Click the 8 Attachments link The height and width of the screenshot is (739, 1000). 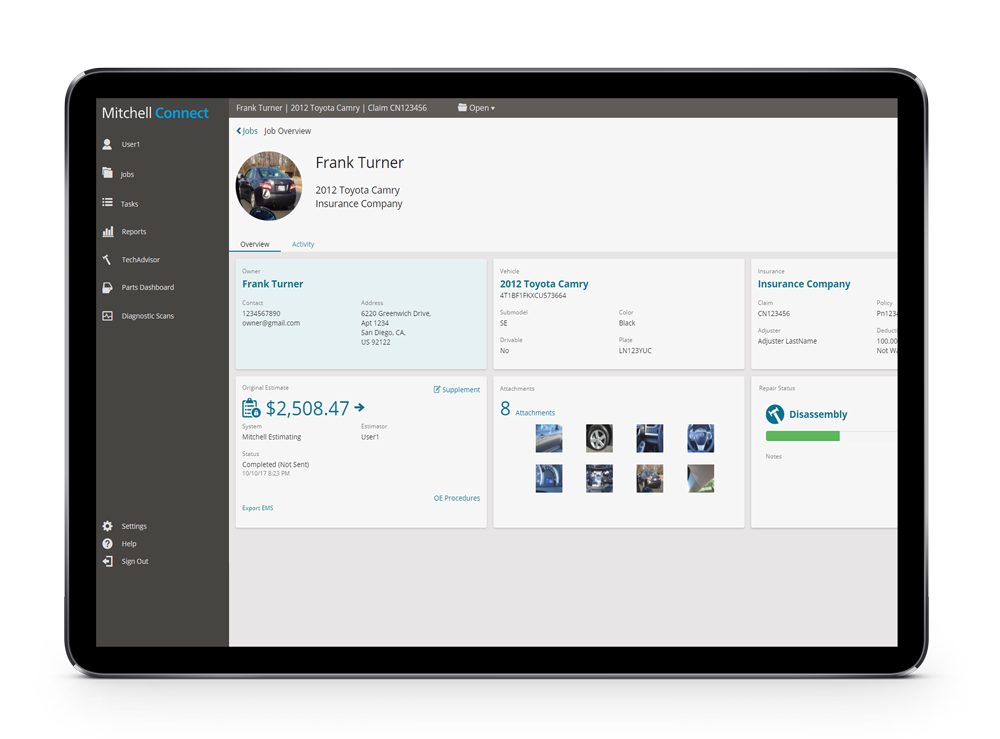click(527, 409)
